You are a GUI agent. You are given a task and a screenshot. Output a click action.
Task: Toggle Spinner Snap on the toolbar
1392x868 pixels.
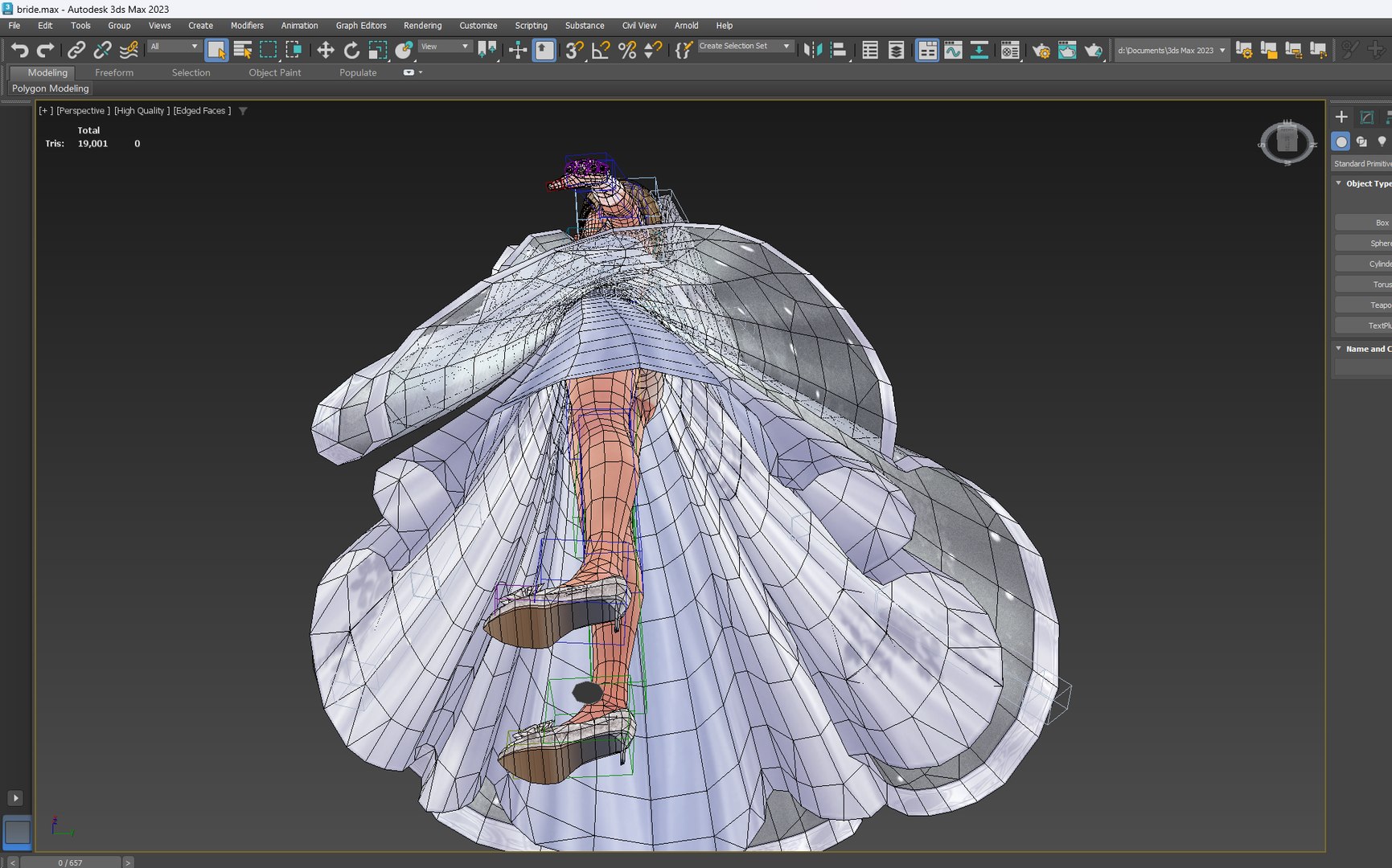tap(653, 51)
